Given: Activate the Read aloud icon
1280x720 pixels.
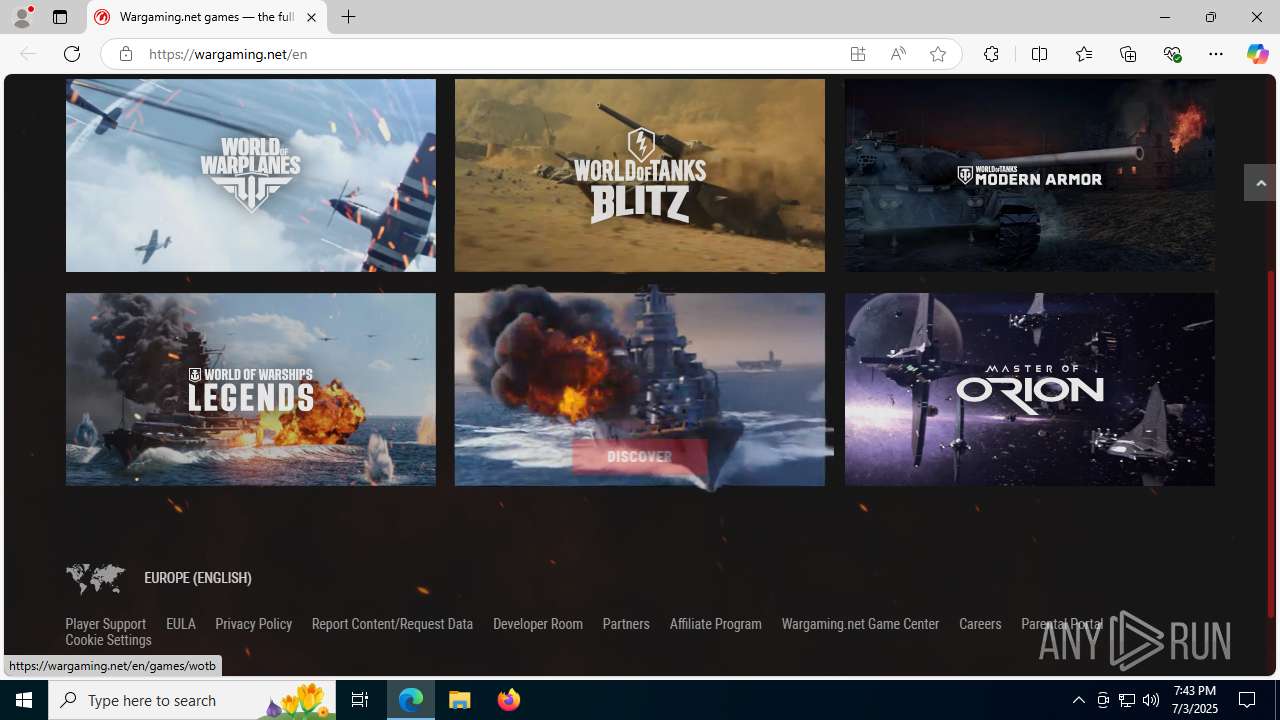Looking at the screenshot, I should [x=898, y=54].
